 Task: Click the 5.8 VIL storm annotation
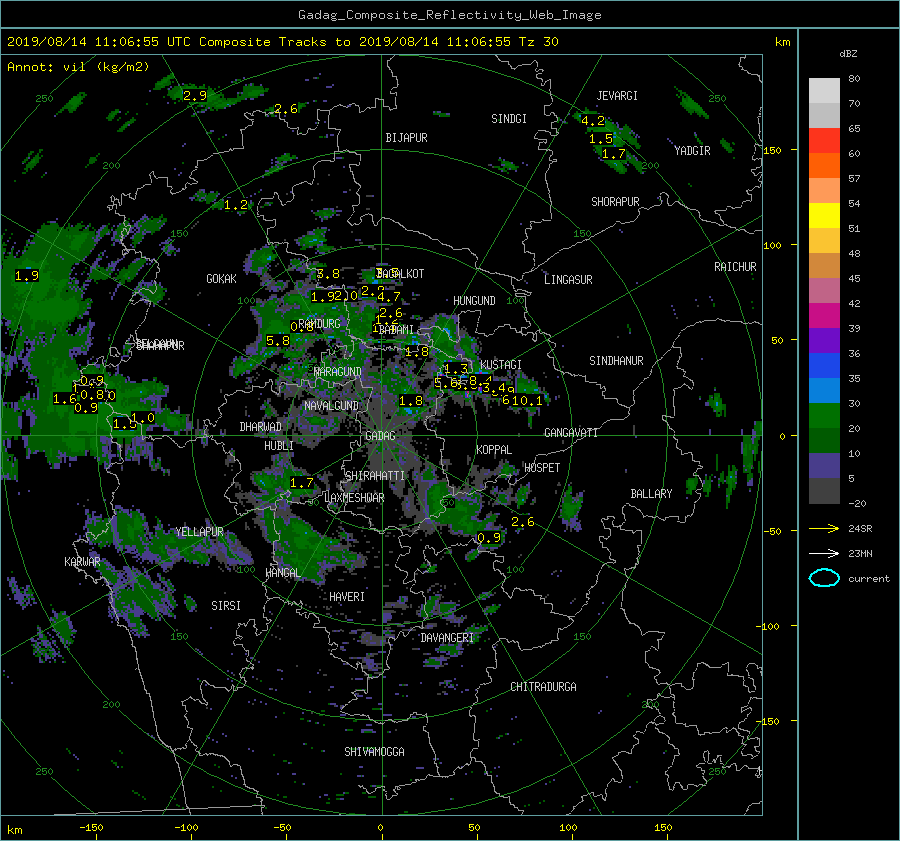278,341
